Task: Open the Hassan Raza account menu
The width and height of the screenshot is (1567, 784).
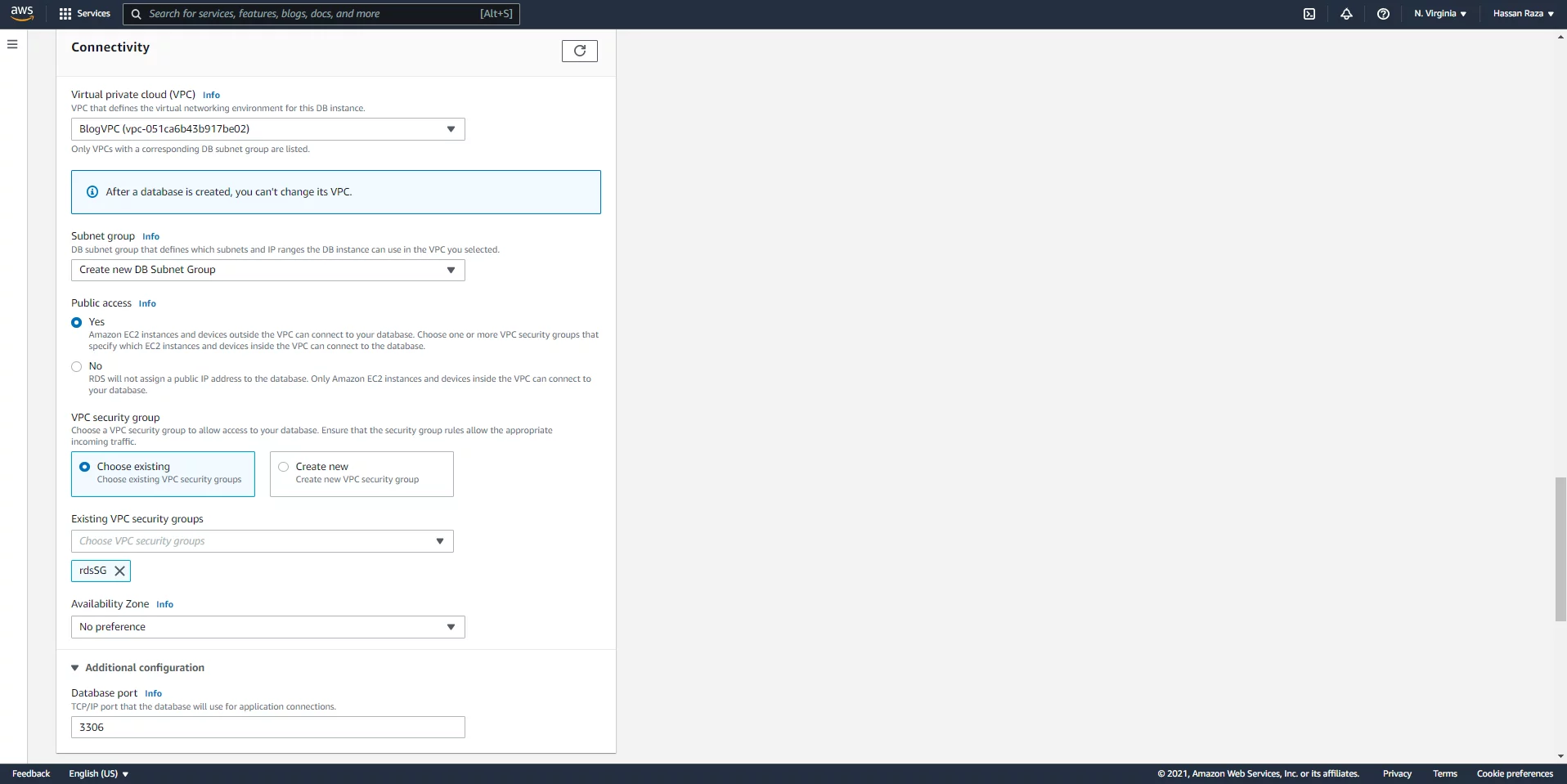Action: pos(1523,14)
